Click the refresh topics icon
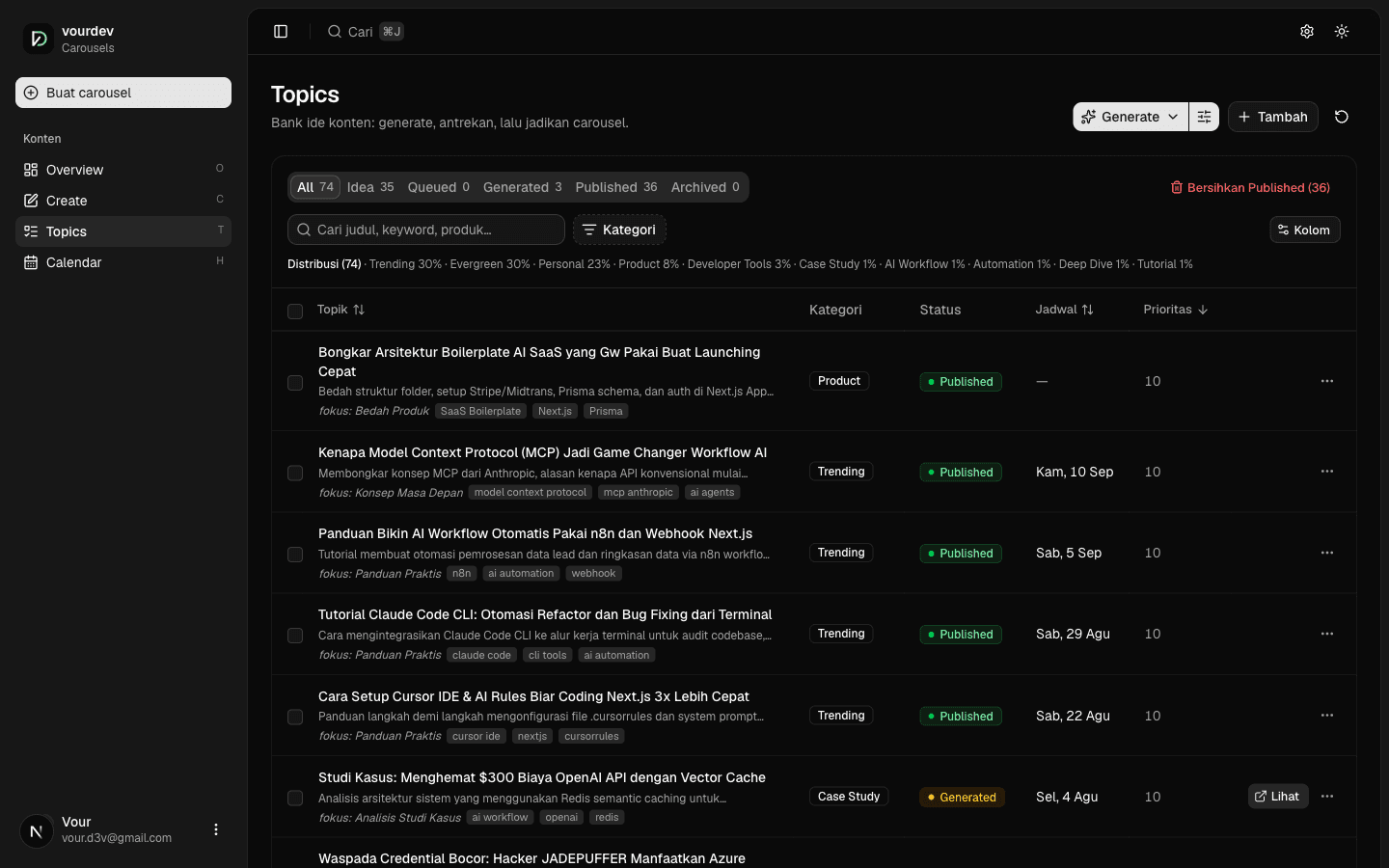This screenshot has height=868, width=1389. coord(1342,117)
